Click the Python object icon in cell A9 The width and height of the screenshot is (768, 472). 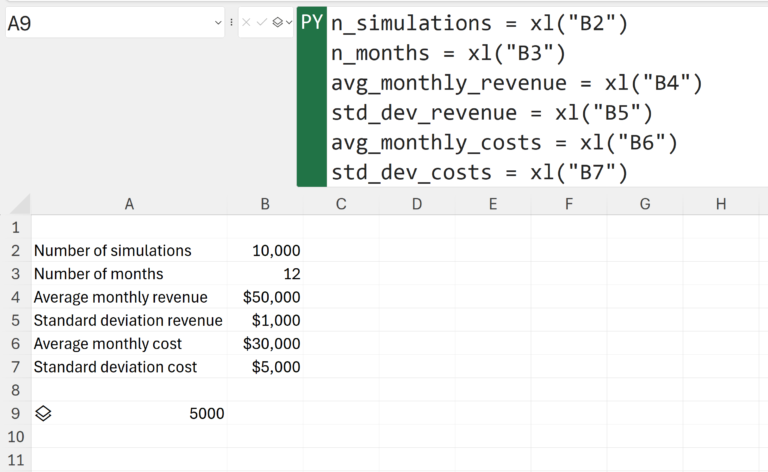point(43,413)
